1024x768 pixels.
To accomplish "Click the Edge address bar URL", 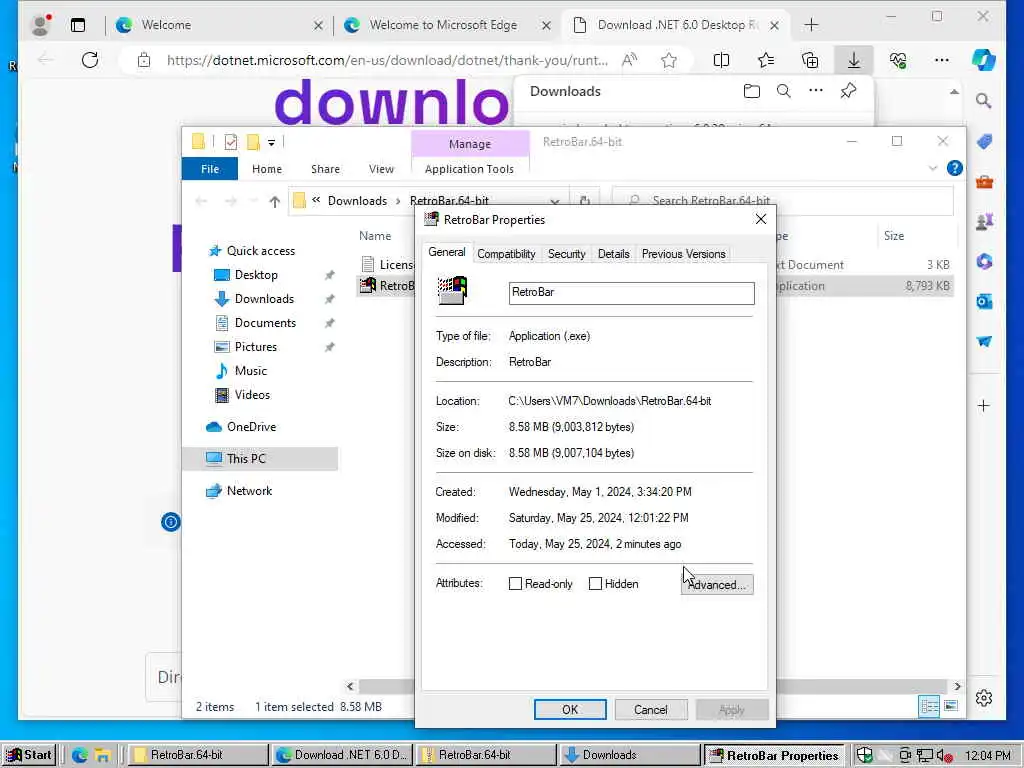I will [387, 61].
